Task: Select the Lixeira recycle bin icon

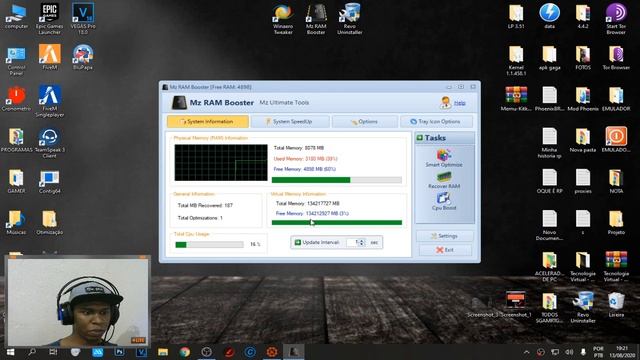Action: [x=616, y=305]
